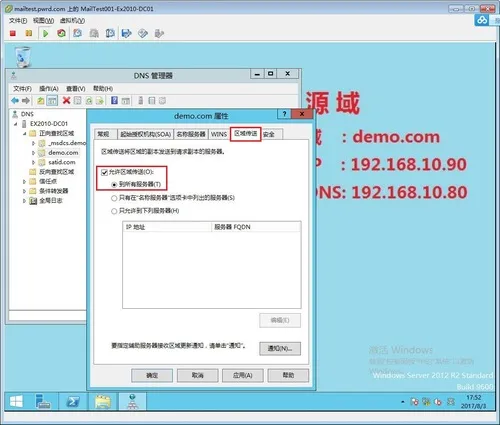Open the 视图(W) menu in console window
500x425 pixels.
tap(43, 21)
